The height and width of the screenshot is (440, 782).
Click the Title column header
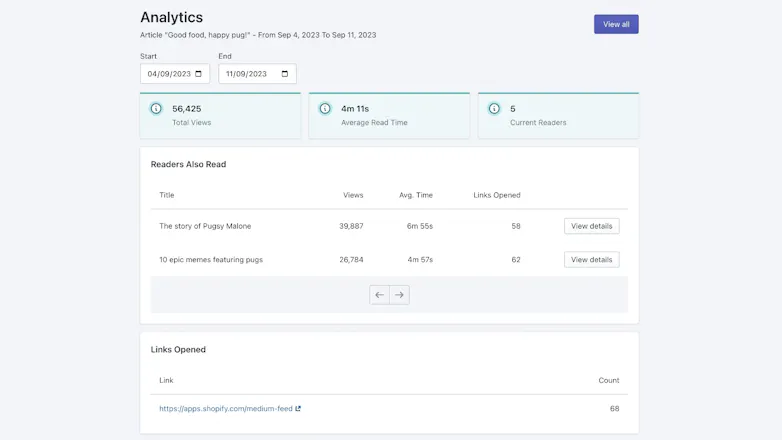point(167,195)
